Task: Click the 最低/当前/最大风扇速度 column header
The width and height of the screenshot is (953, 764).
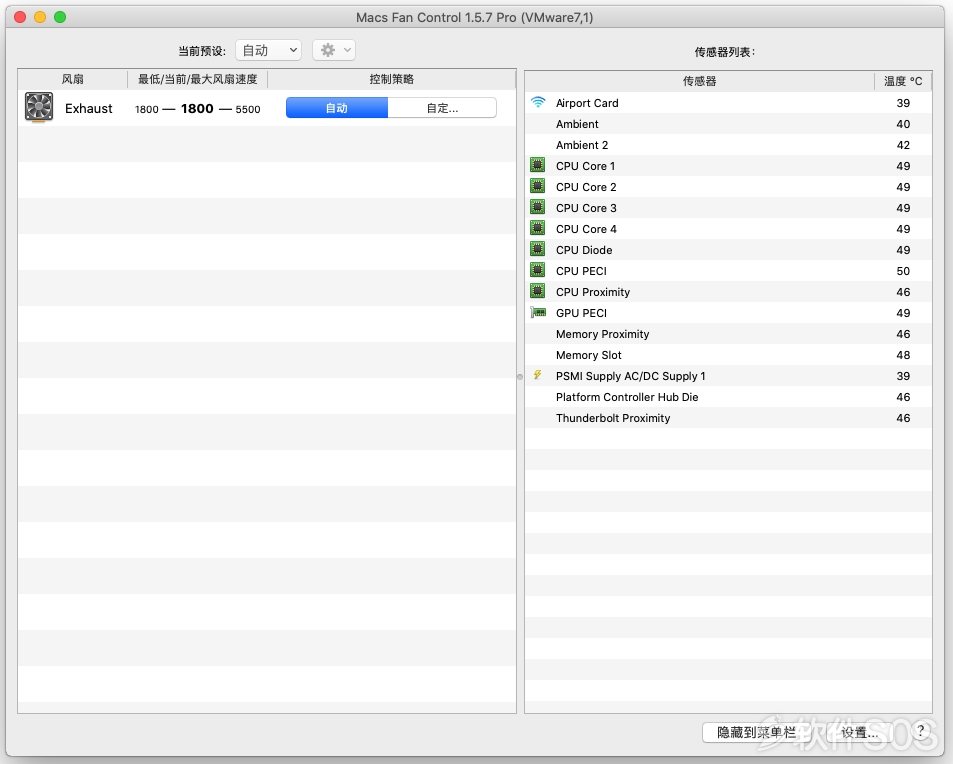Action: pos(198,80)
